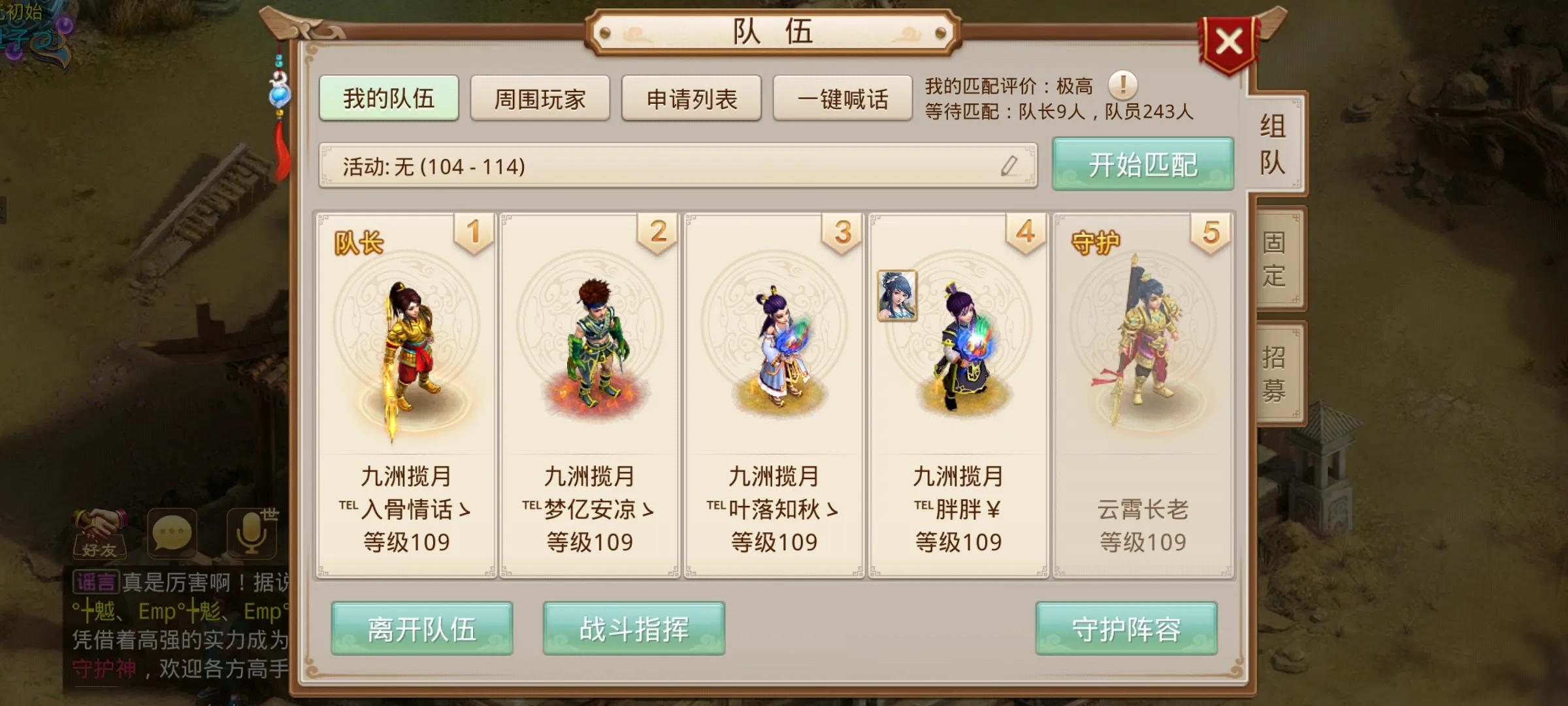
Task: Click the exclamation info icon beside 极高
Action: [1122, 86]
